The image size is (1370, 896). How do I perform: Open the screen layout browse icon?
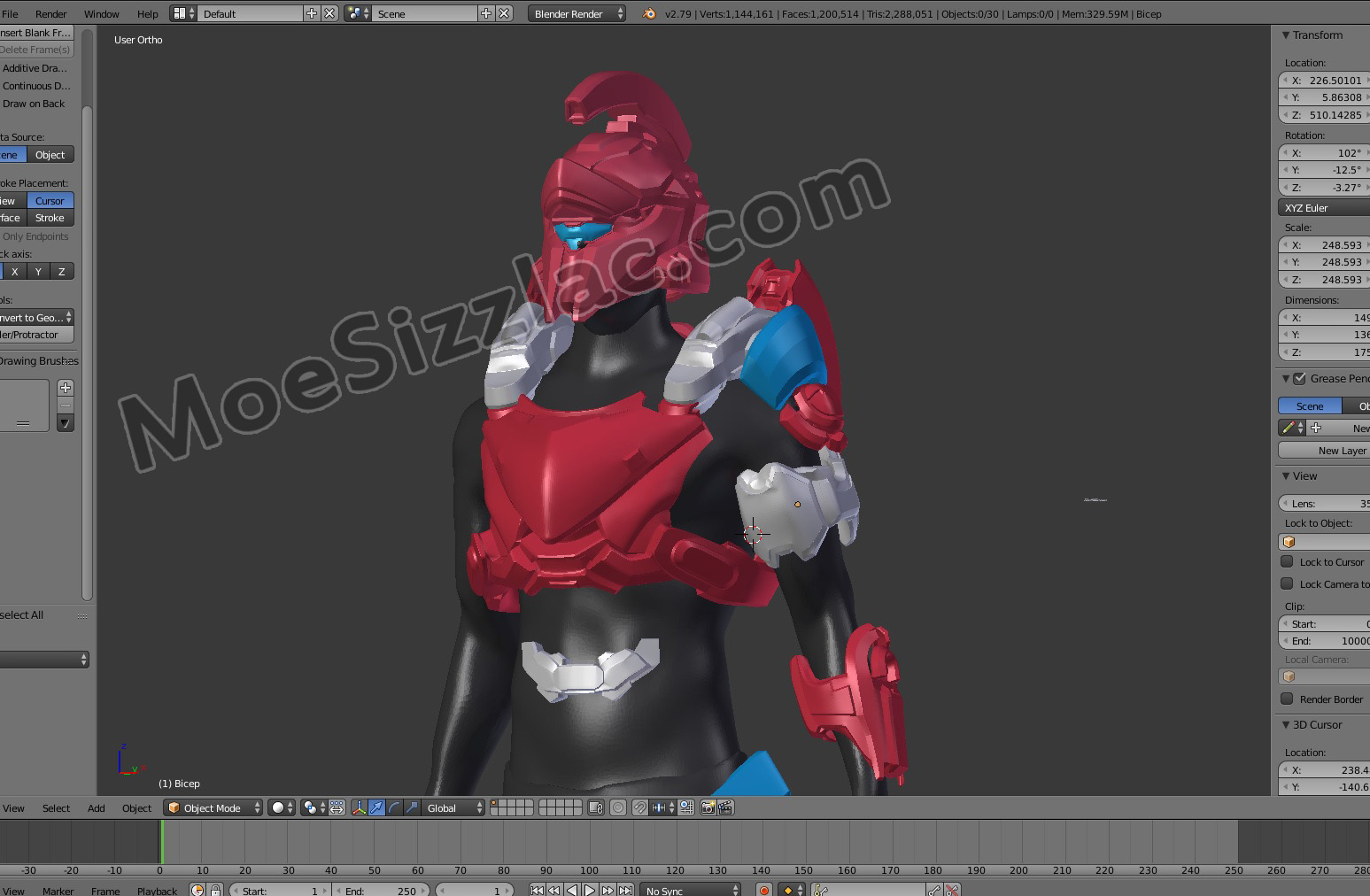click(x=183, y=13)
